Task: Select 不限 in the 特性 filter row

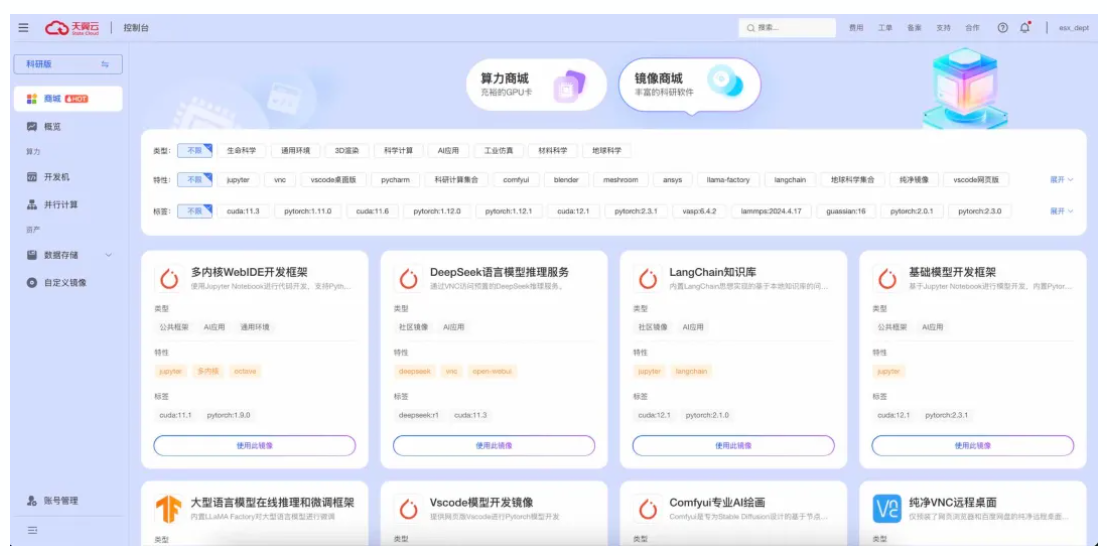Action: click(195, 180)
